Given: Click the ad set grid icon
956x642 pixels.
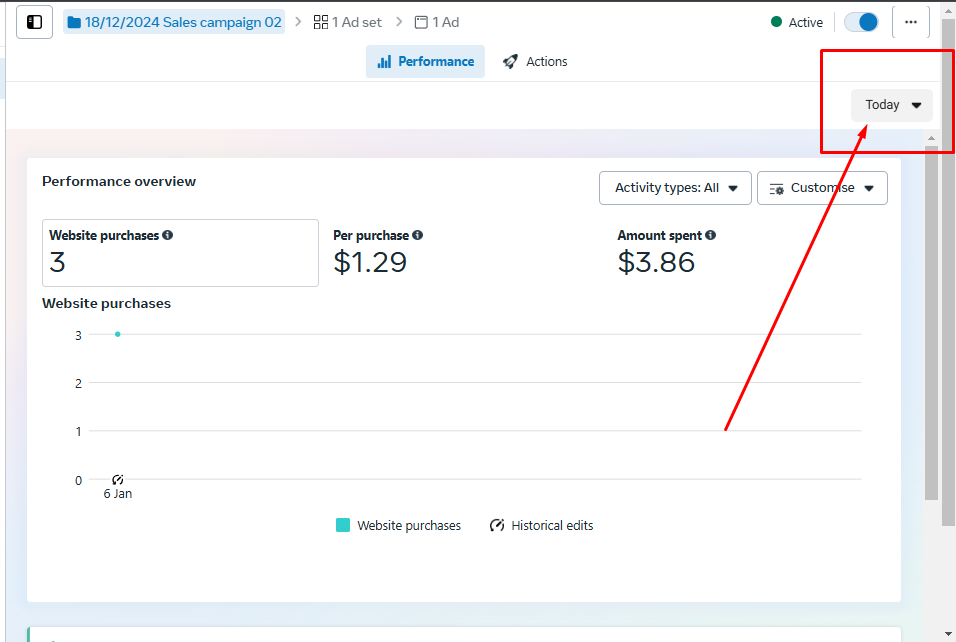Looking at the screenshot, I should (321, 22).
